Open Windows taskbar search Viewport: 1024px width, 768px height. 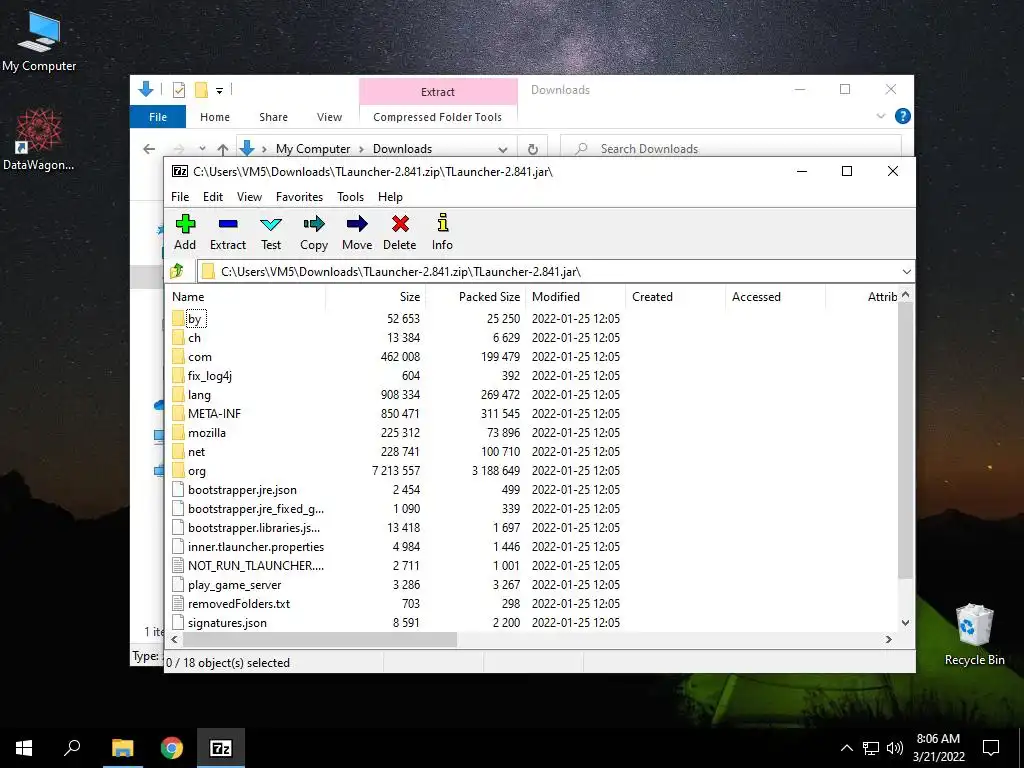pos(72,748)
